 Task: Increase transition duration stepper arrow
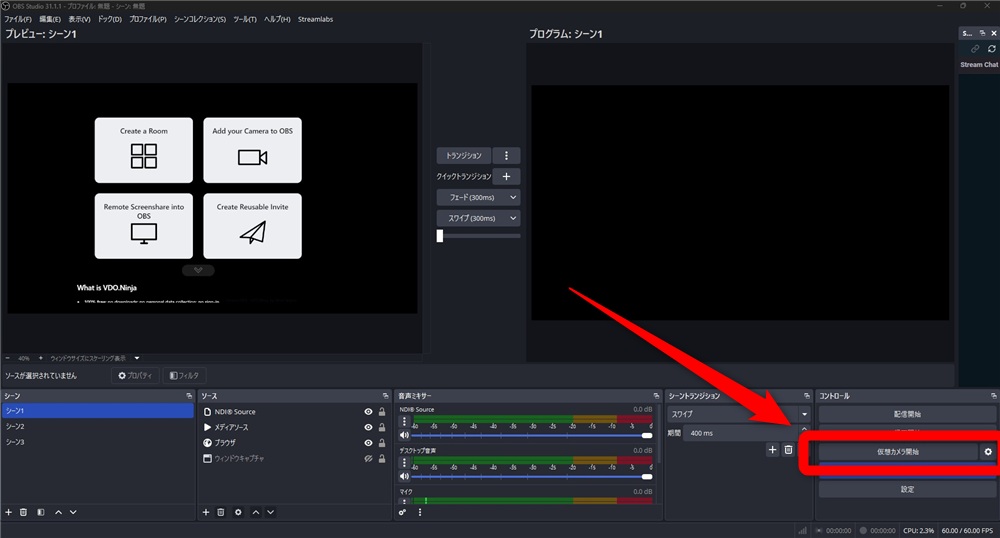pyautogui.click(x=804, y=430)
